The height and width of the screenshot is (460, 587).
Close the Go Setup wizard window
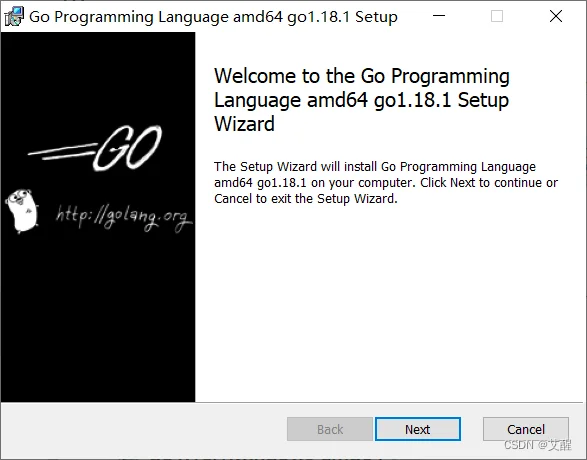click(x=556, y=16)
